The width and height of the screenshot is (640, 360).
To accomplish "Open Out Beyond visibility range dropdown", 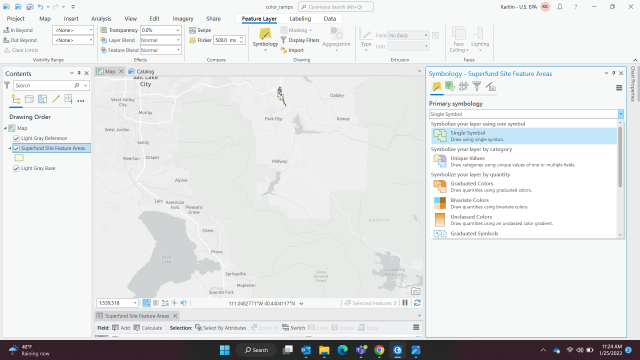I will point(90,40).
